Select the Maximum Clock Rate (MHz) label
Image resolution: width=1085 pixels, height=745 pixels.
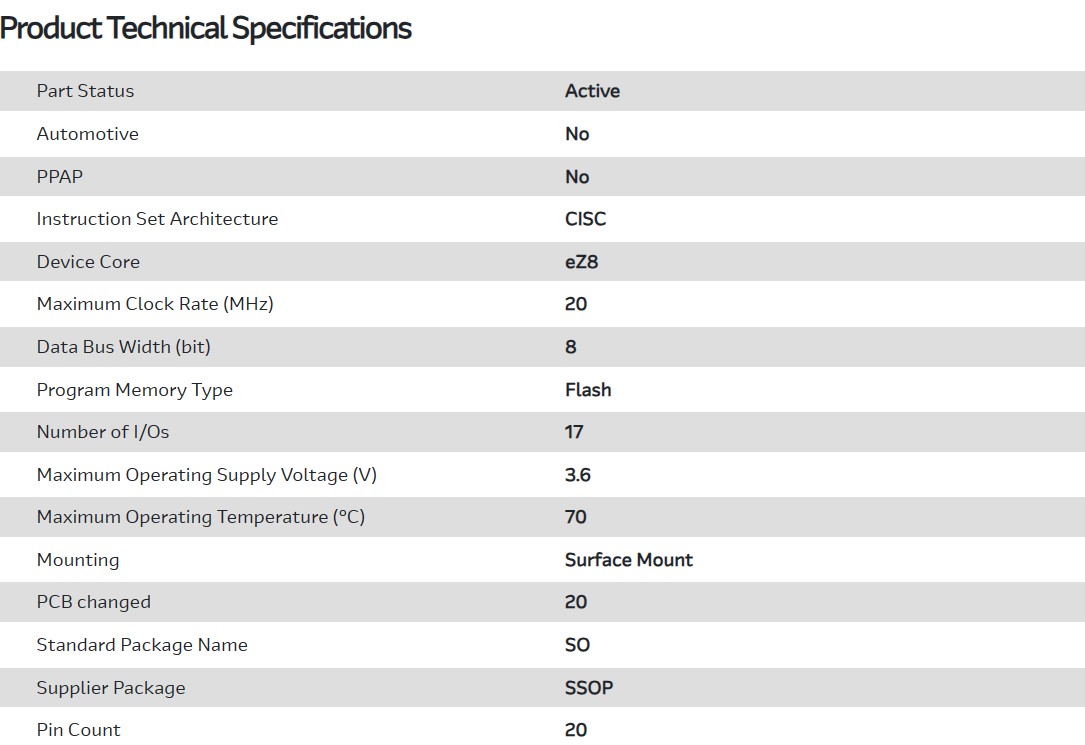155,304
